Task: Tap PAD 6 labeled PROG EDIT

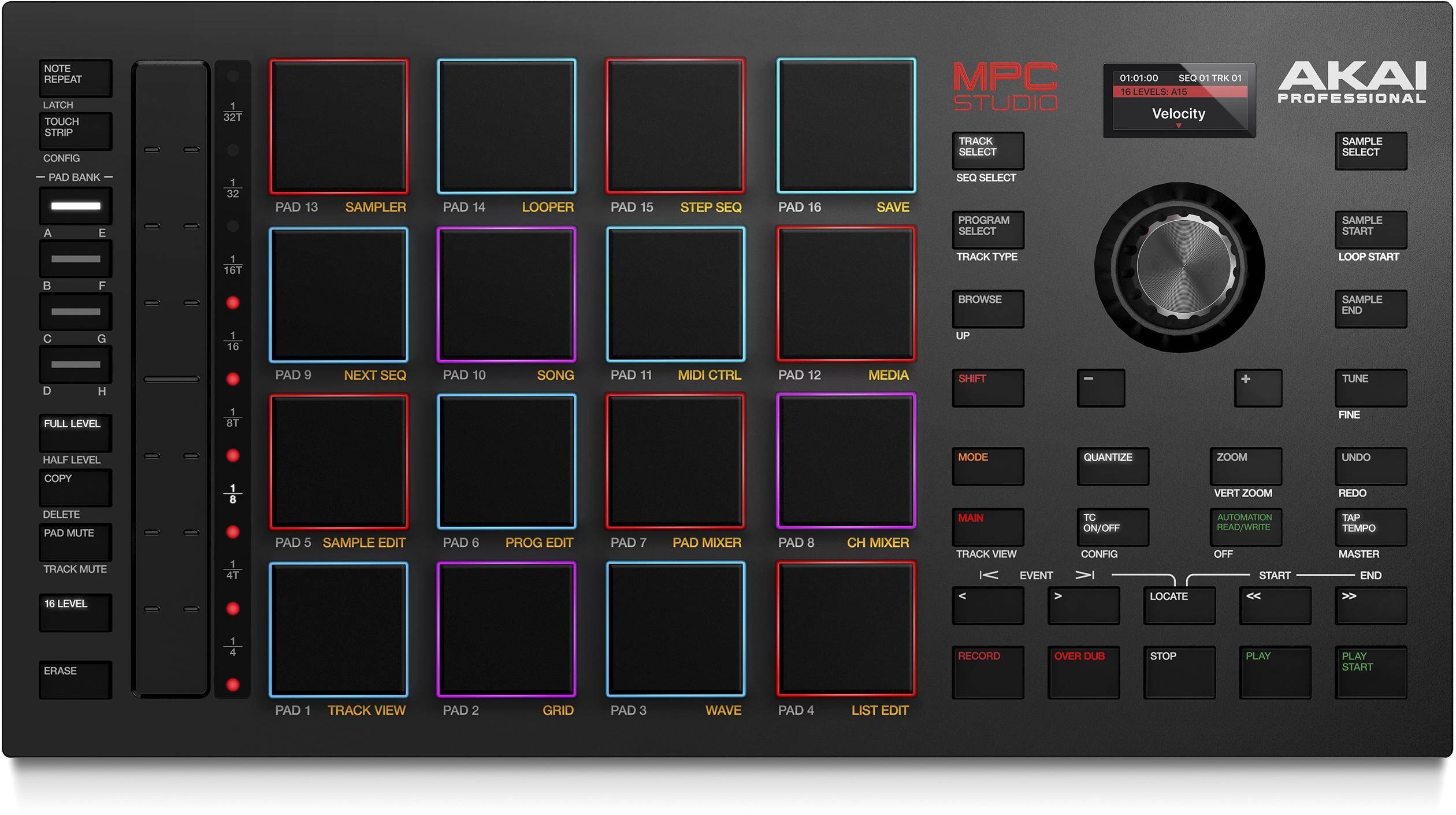Action: [507, 462]
